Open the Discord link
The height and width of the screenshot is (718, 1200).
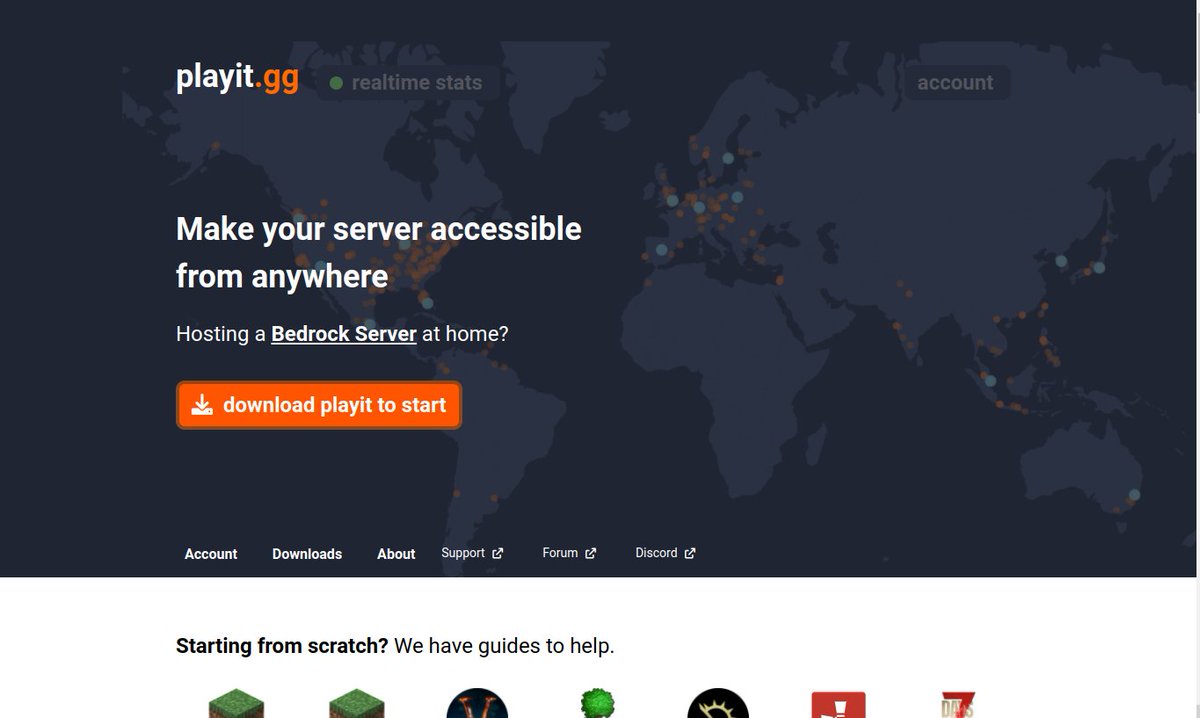click(665, 553)
